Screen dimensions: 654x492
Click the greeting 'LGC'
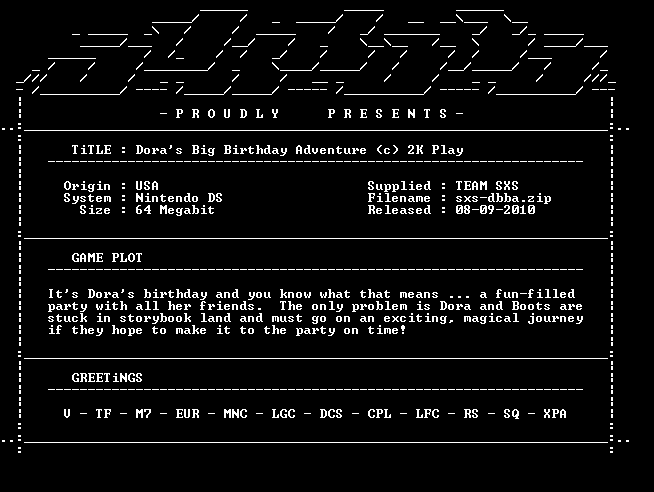(x=283, y=414)
